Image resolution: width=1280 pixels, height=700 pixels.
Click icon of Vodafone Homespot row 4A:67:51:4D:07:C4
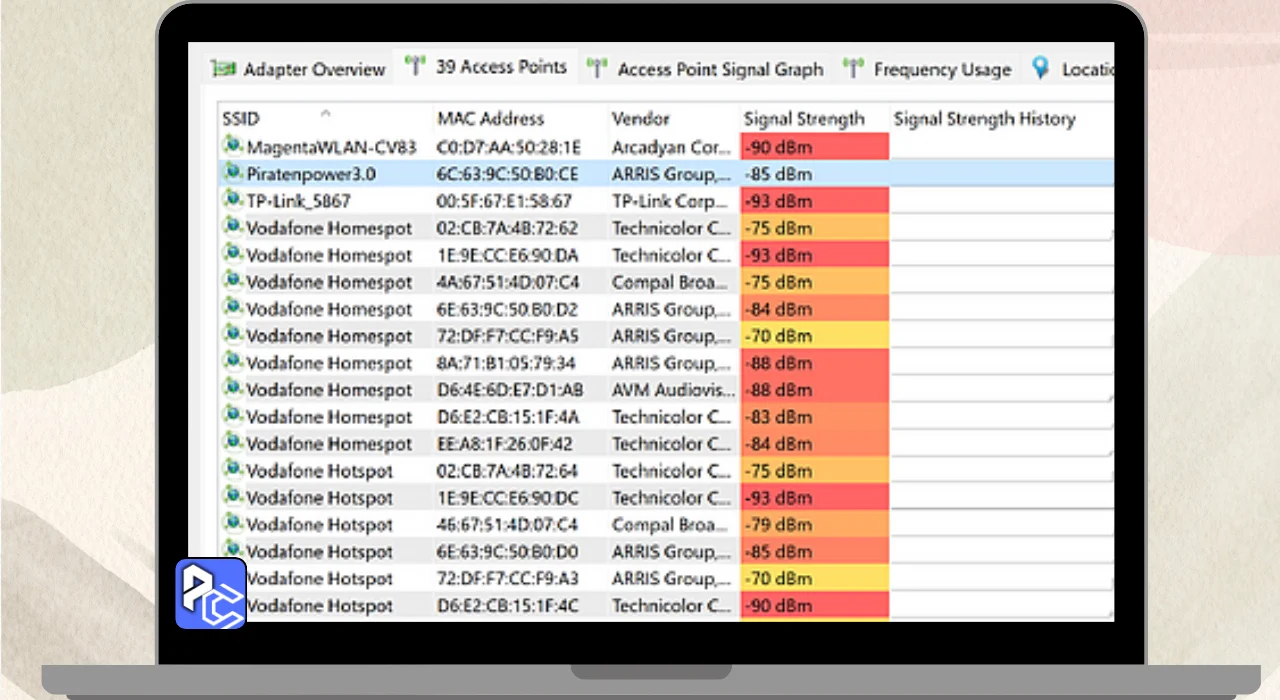click(x=233, y=281)
